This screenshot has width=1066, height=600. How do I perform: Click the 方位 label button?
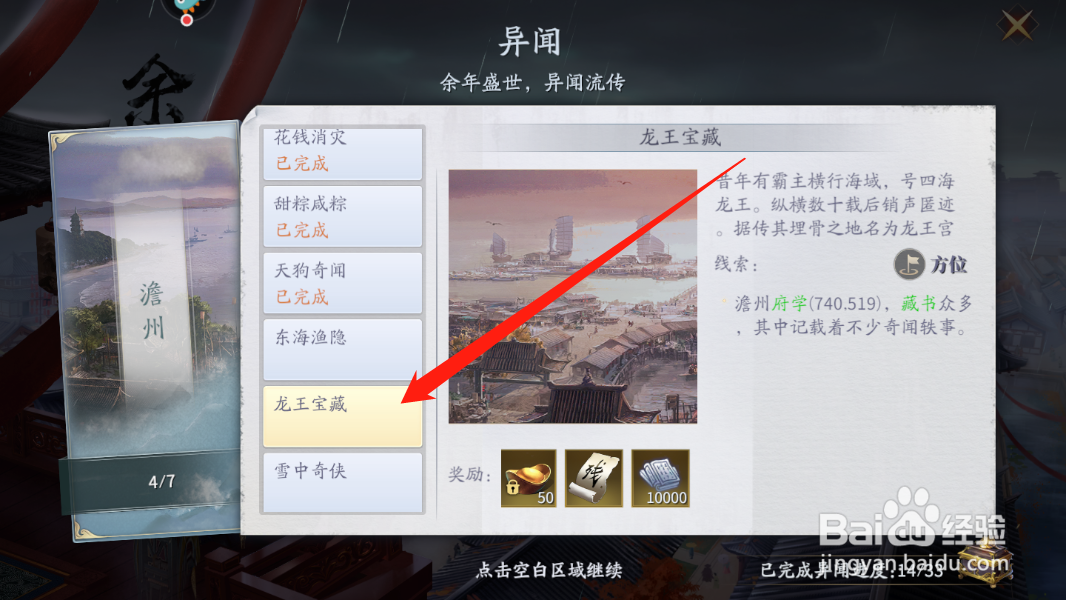pos(948,264)
